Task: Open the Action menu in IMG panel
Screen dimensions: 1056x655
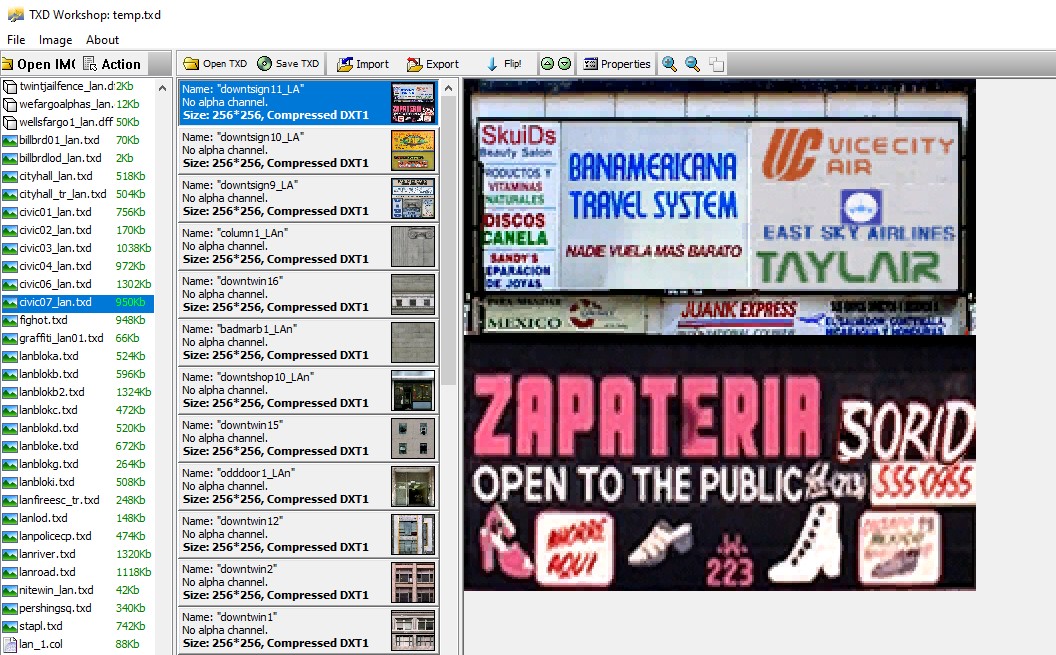Action: (x=112, y=64)
